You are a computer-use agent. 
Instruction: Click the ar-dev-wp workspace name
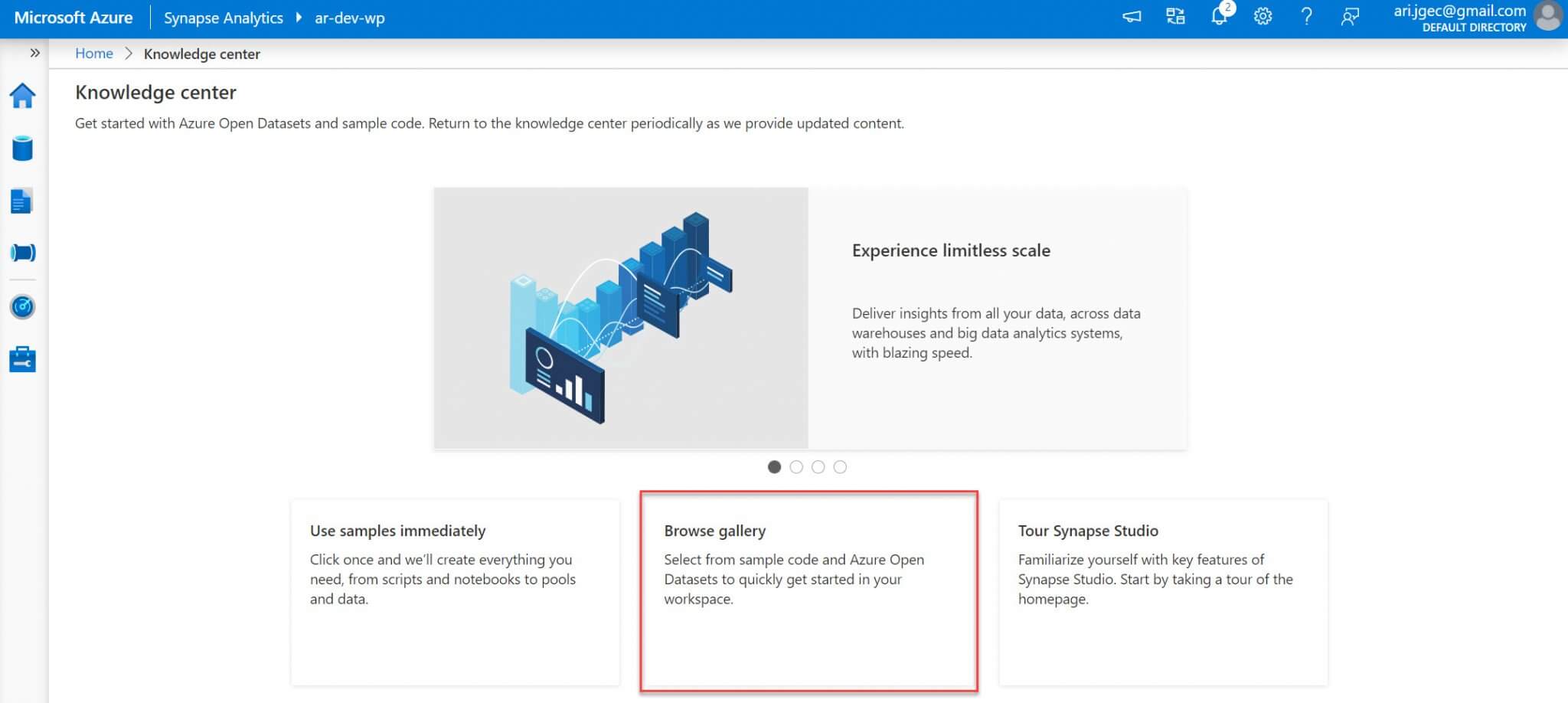(x=350, y=18)
